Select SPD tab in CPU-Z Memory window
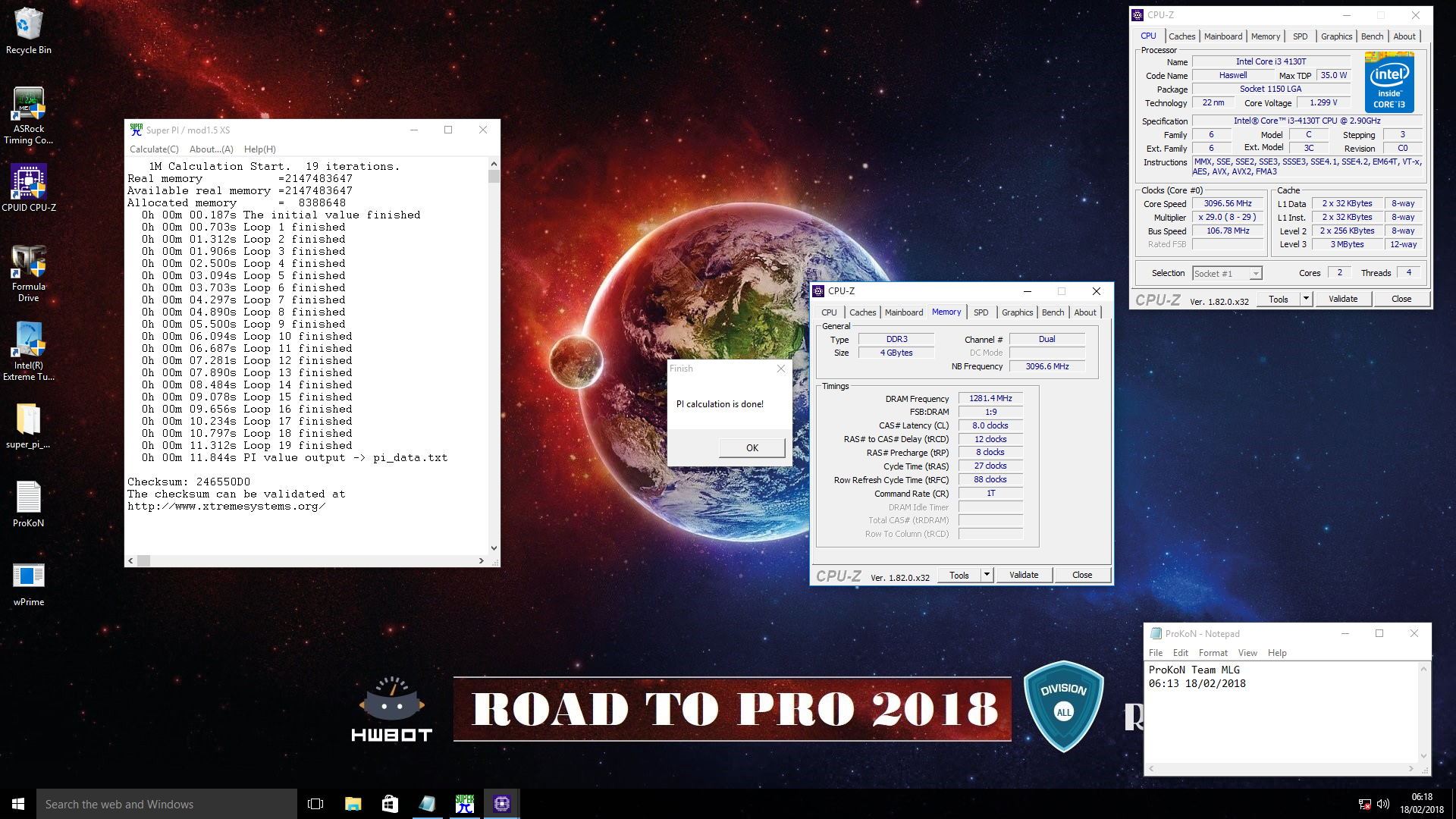 981,312
